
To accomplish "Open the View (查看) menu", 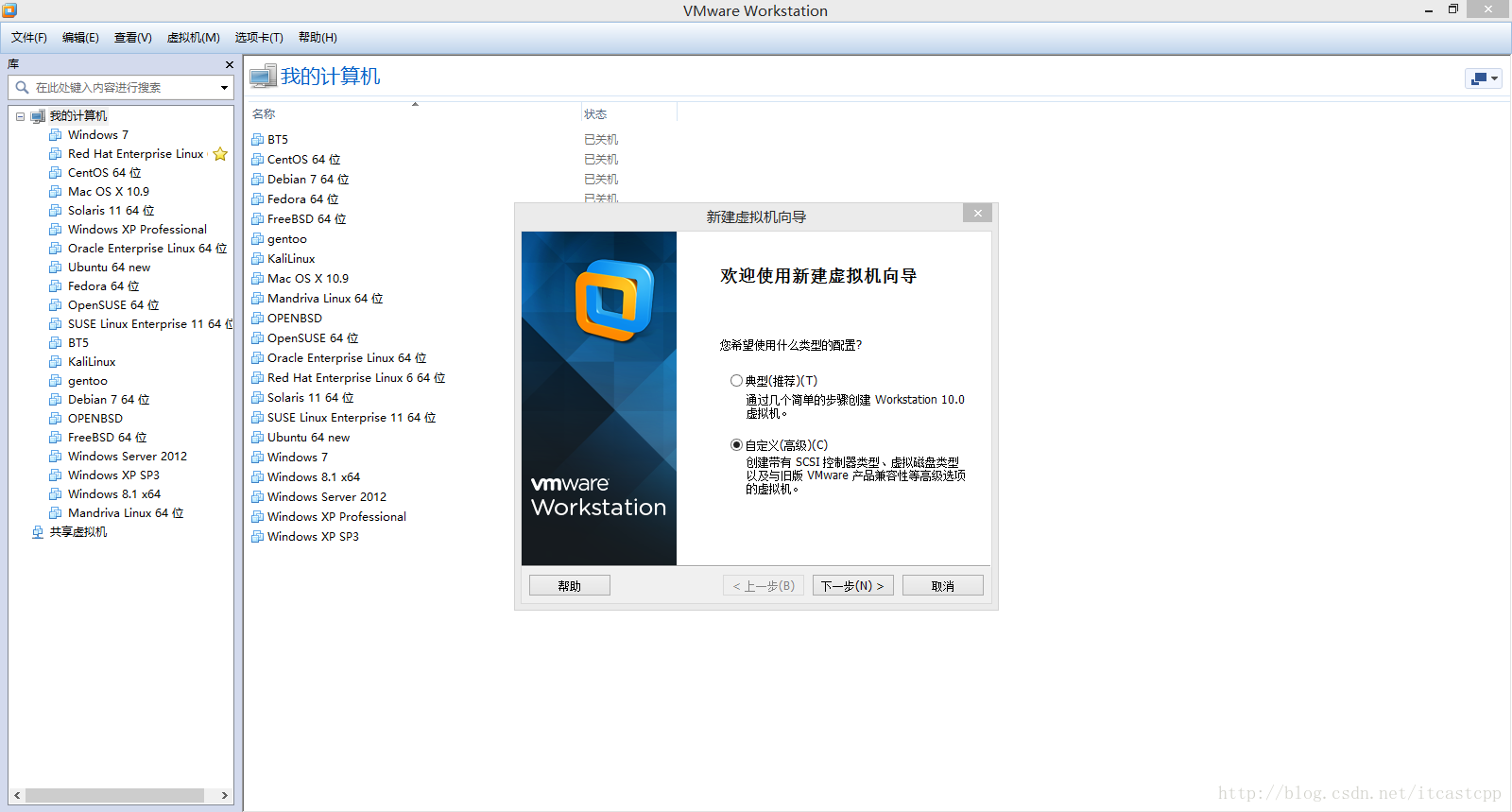I will (x=133, y=38).
